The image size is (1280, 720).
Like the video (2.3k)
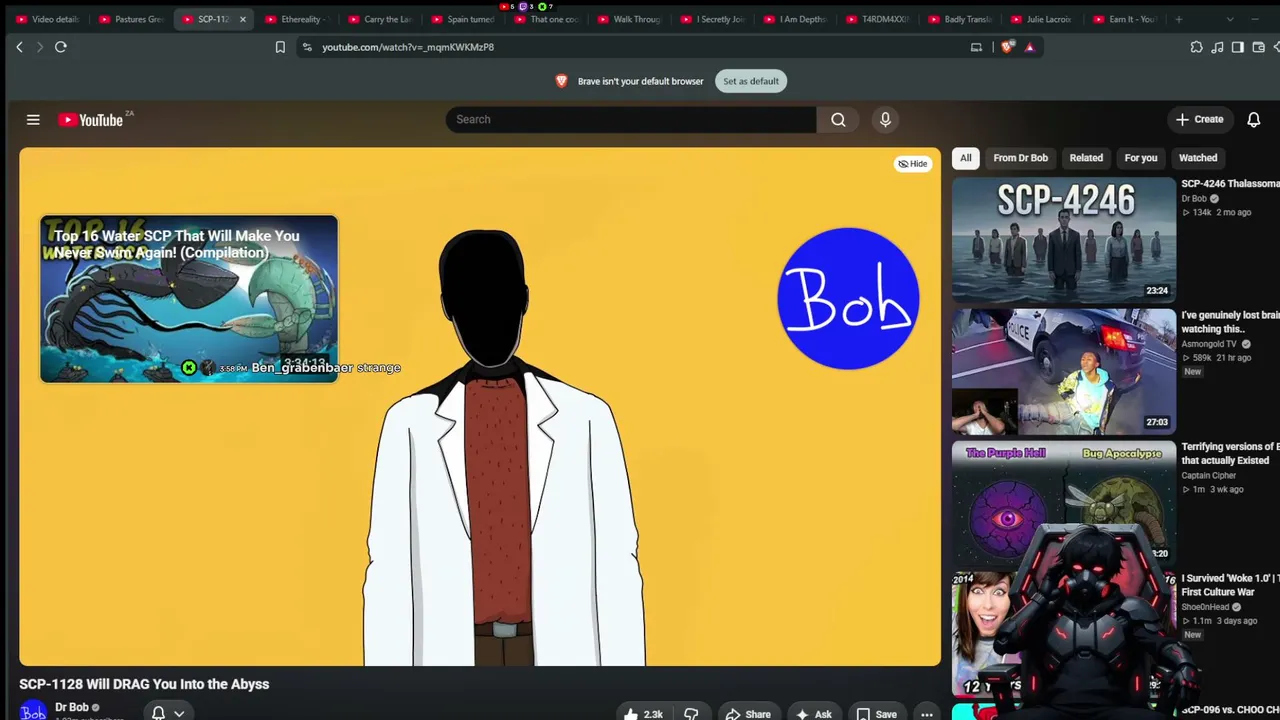point(643,714)
